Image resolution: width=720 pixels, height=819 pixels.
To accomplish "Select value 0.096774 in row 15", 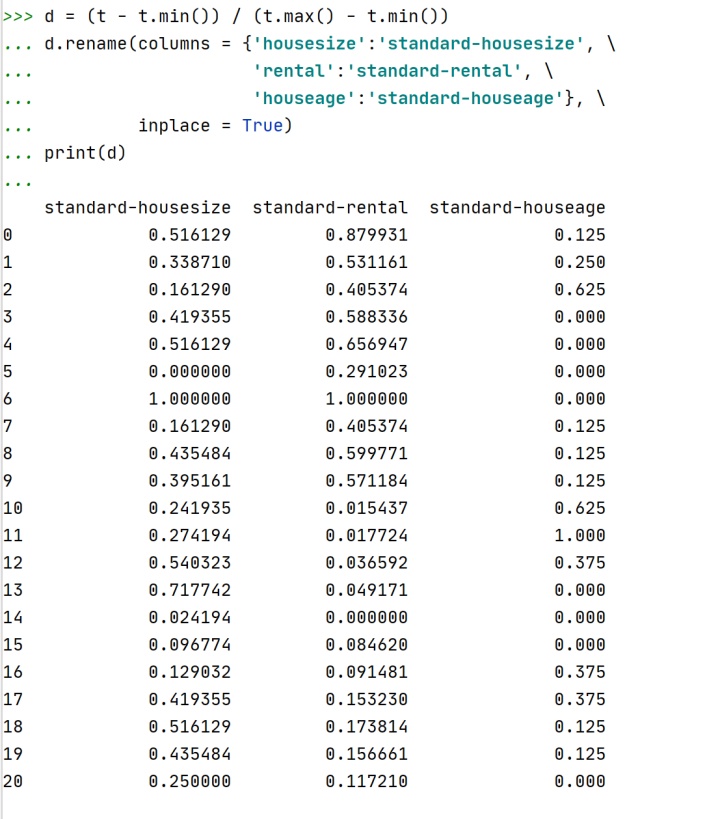I will tap(190, 645).
